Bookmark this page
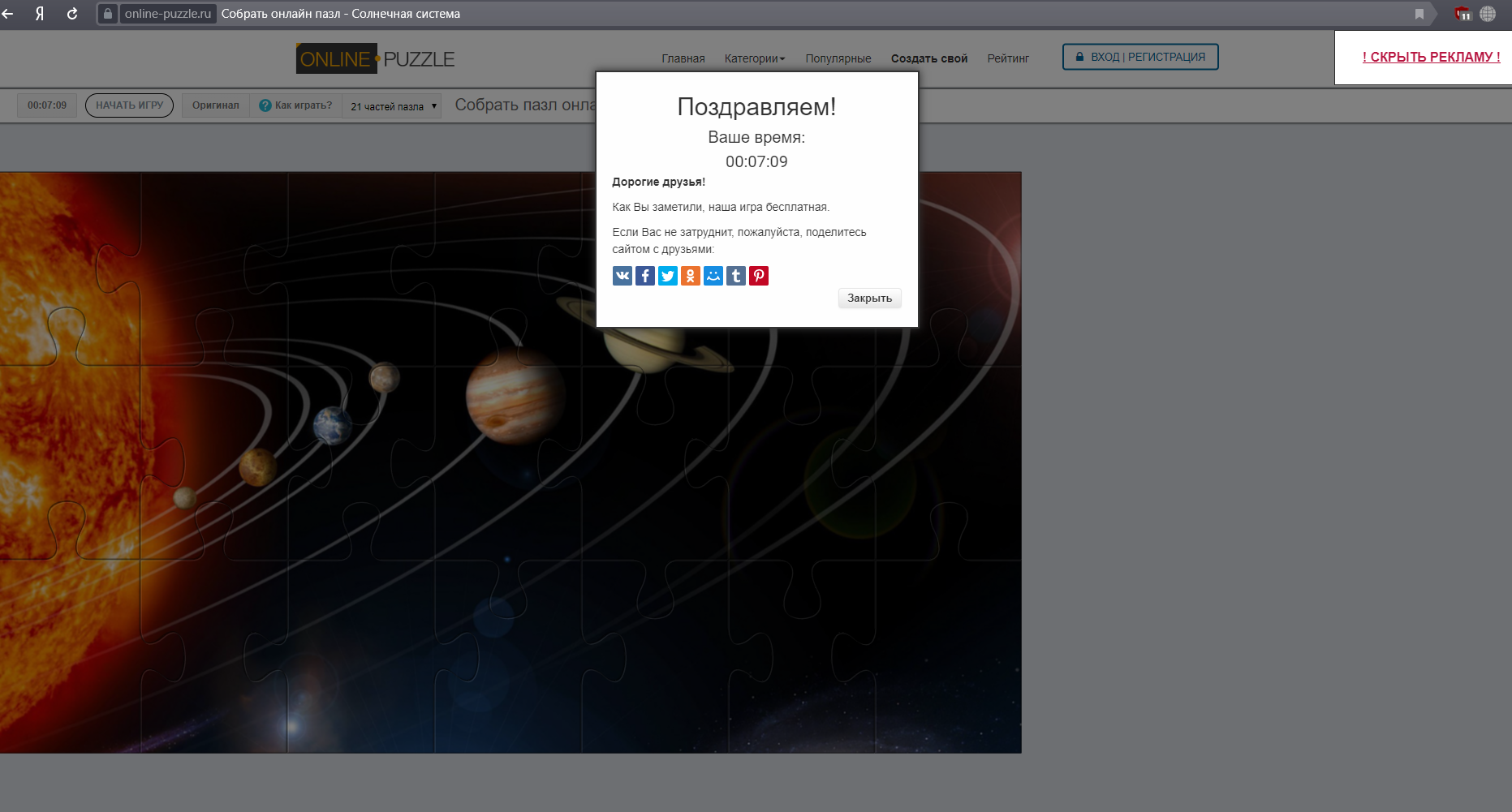This screenshot has width=1512, height=812. [x=1419, y=14]
